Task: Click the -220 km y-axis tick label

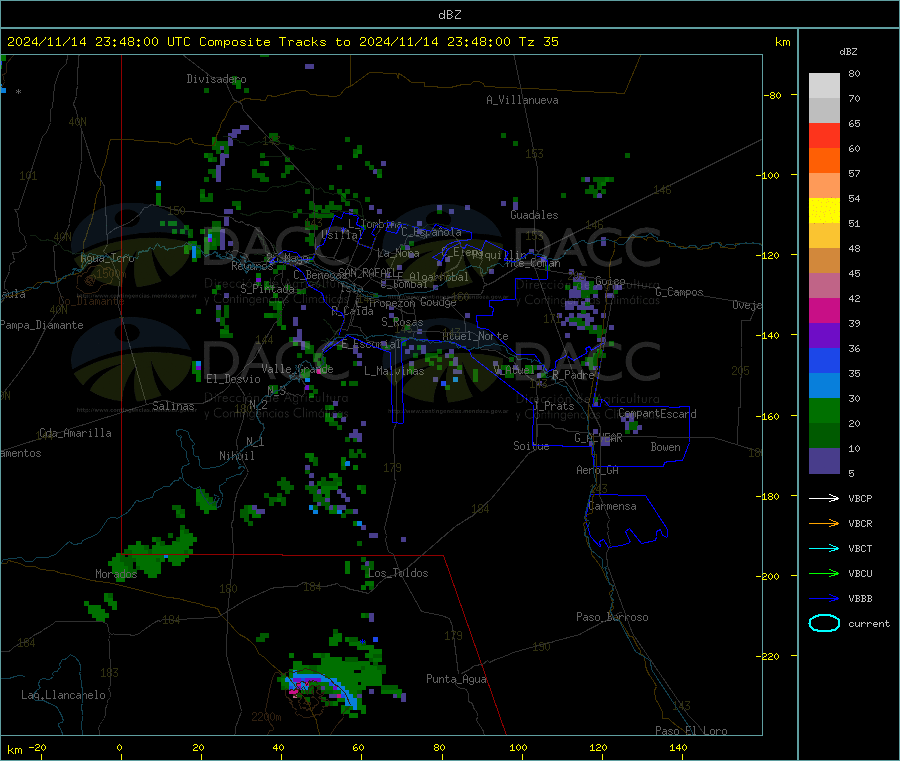Action: click(x=768, y=657)
